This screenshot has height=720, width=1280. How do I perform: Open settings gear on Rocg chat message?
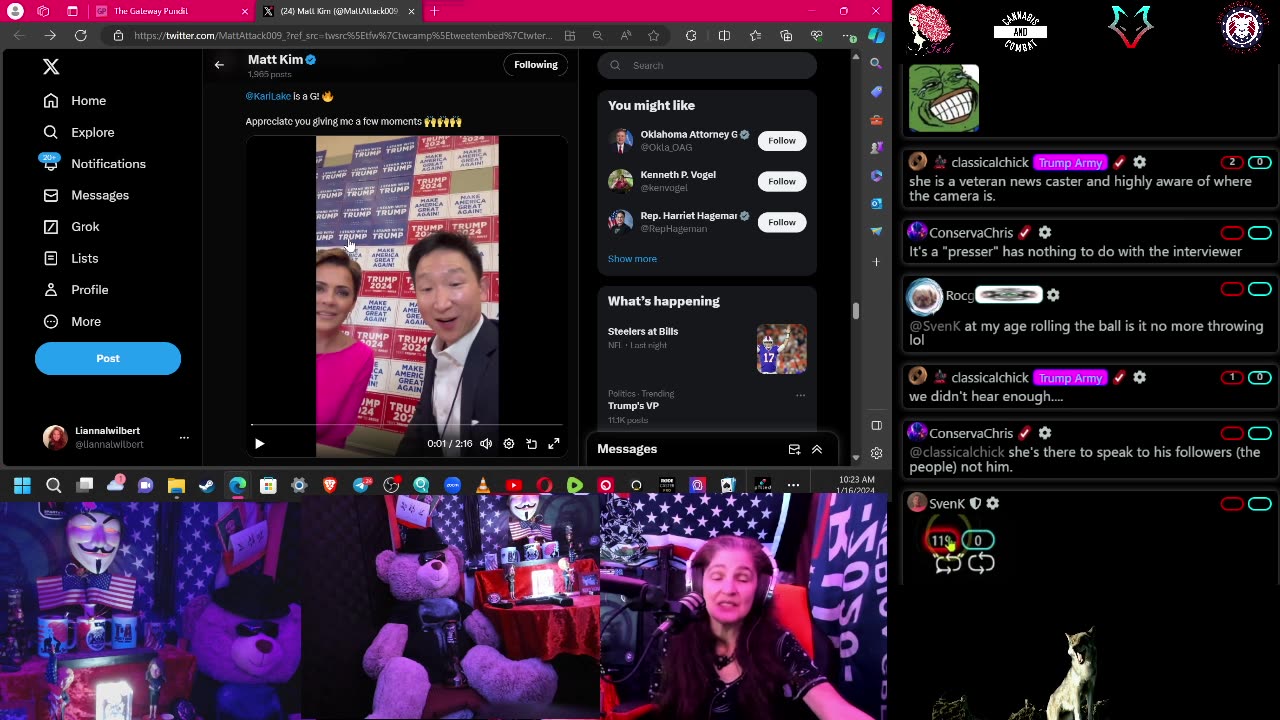point(1053,295)
